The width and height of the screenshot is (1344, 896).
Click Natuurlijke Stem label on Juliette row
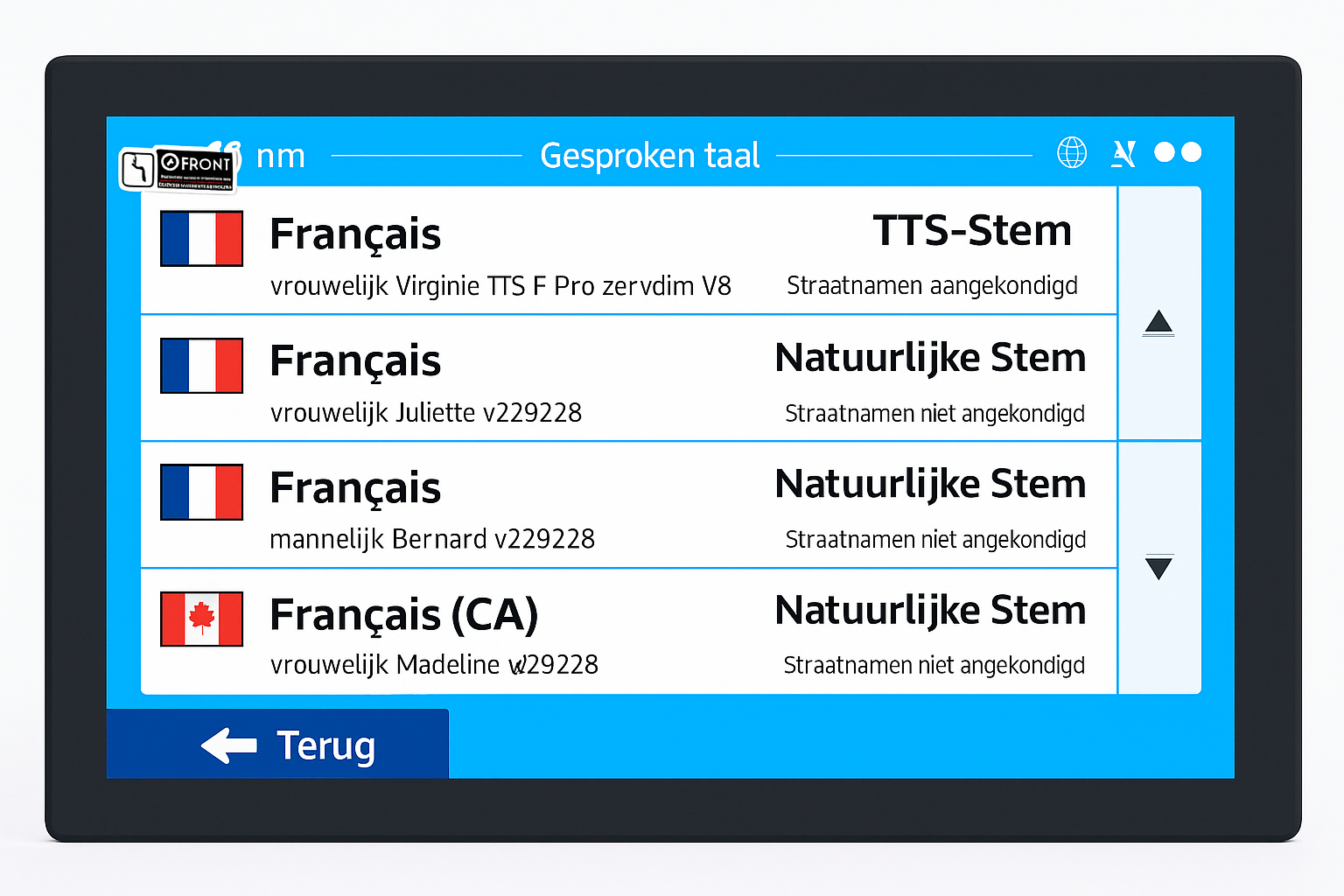[x=930, y=358]
